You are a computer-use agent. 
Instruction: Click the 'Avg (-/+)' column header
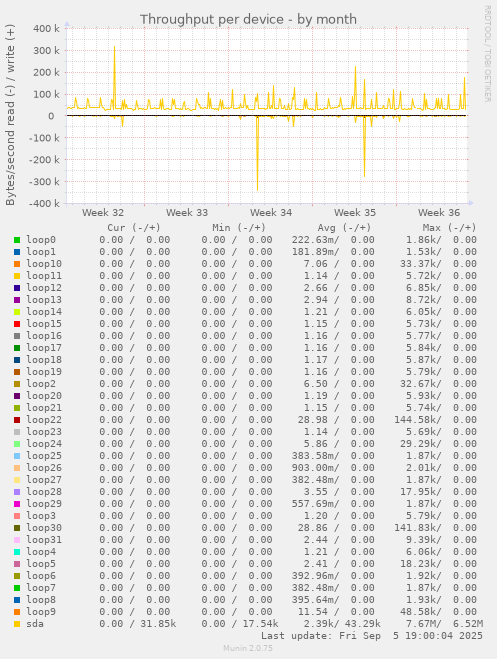pos(344,228)
